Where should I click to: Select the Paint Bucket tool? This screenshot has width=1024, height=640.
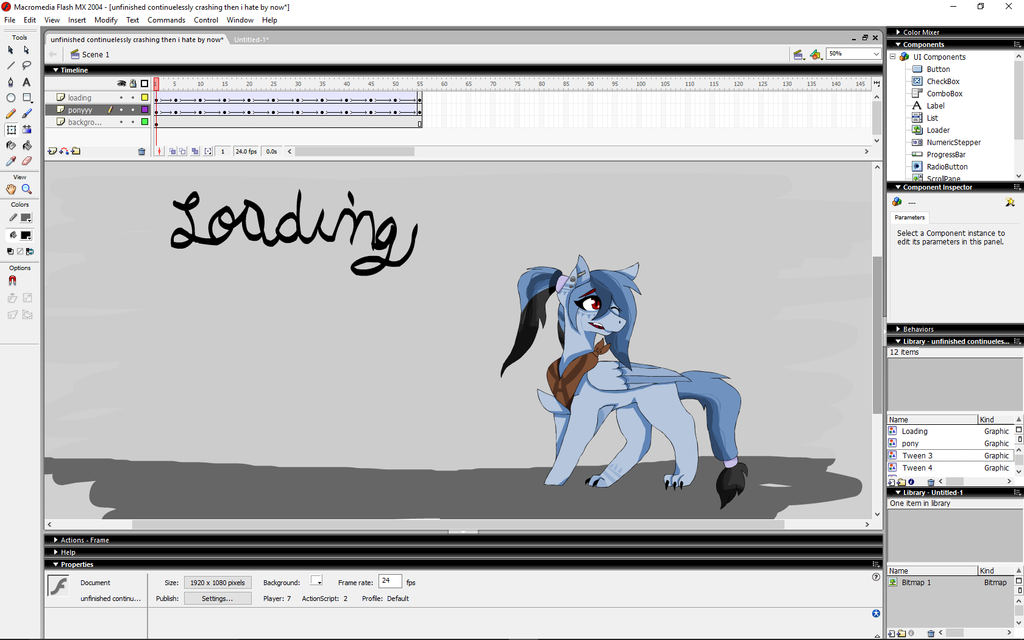coord(27,145)
